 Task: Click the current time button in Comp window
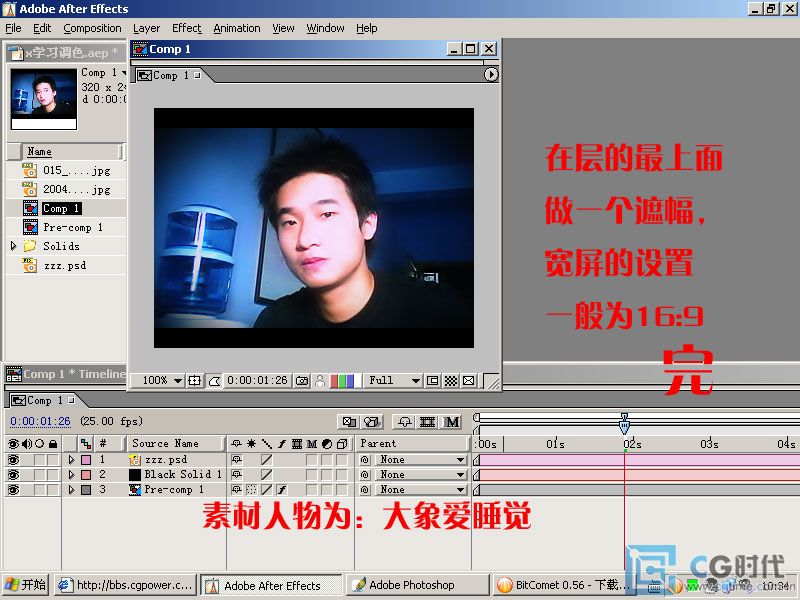(258, 381)
